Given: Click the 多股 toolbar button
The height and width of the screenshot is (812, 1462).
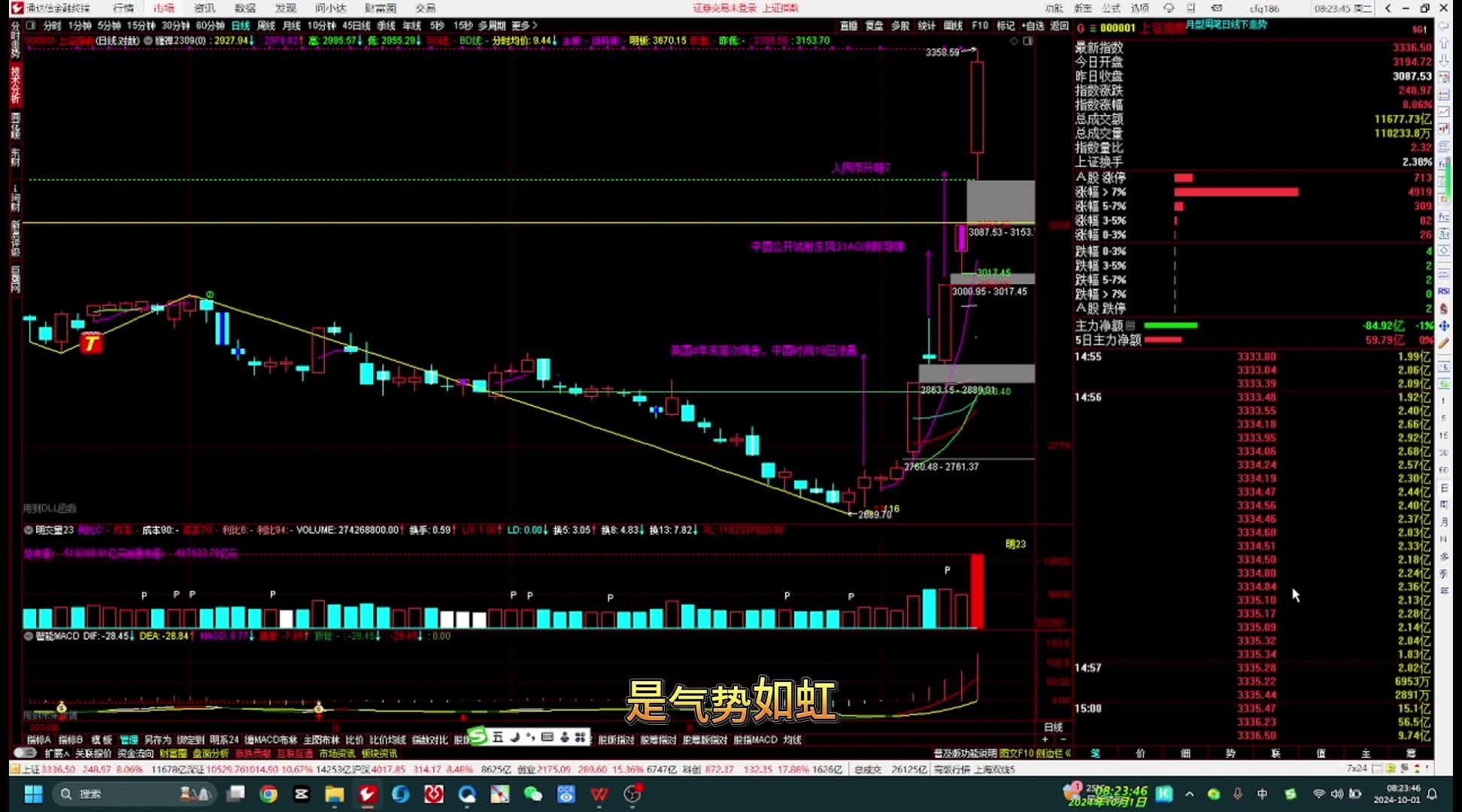Looking at the screenshot, I should [x=900, y=26].
